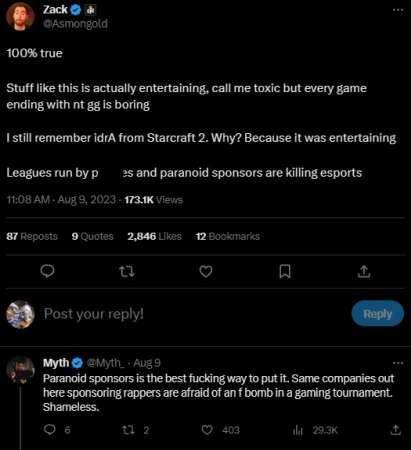View the 87 Reposts list
411x450 pixels.
click(32, 236)
